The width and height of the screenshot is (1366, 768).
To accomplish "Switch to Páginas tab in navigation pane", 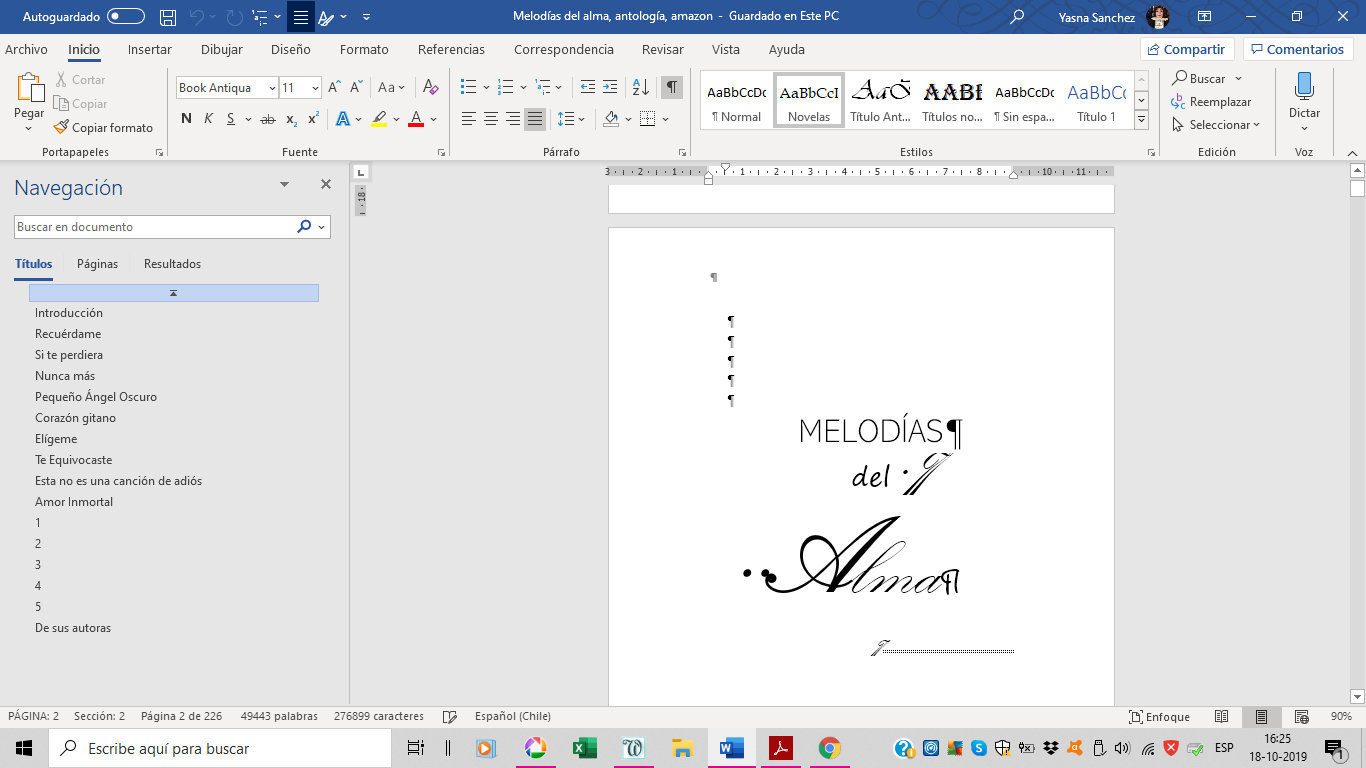I will click(97, 264).
